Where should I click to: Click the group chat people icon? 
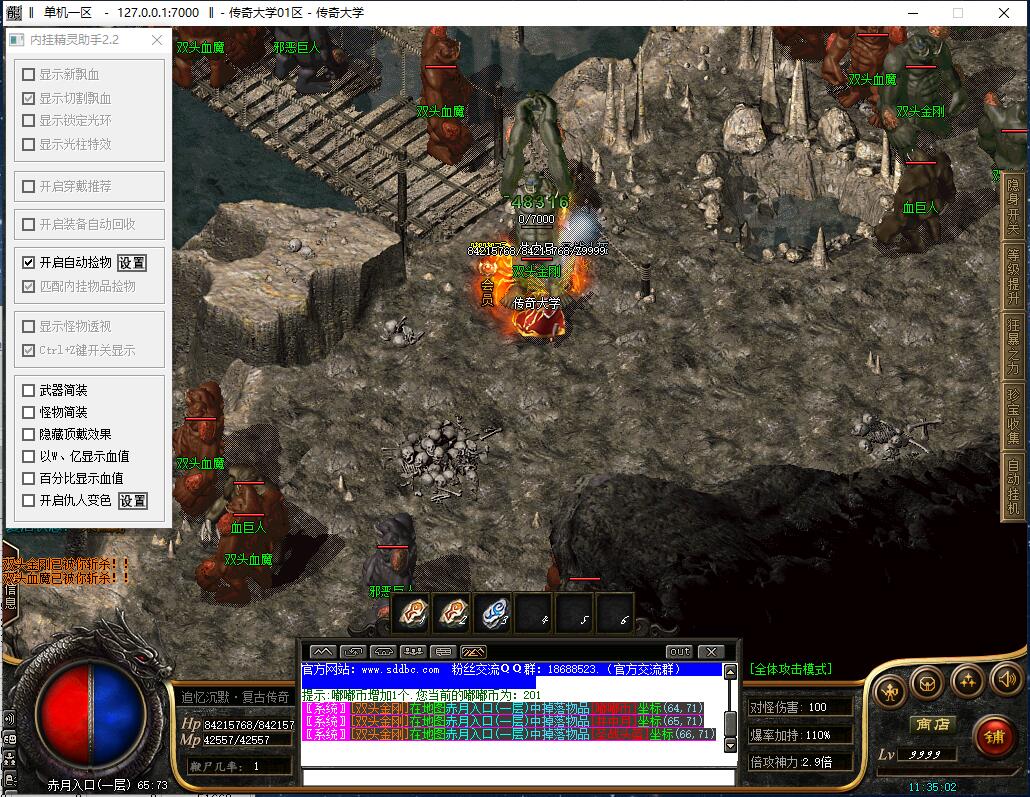coord(413,651)
